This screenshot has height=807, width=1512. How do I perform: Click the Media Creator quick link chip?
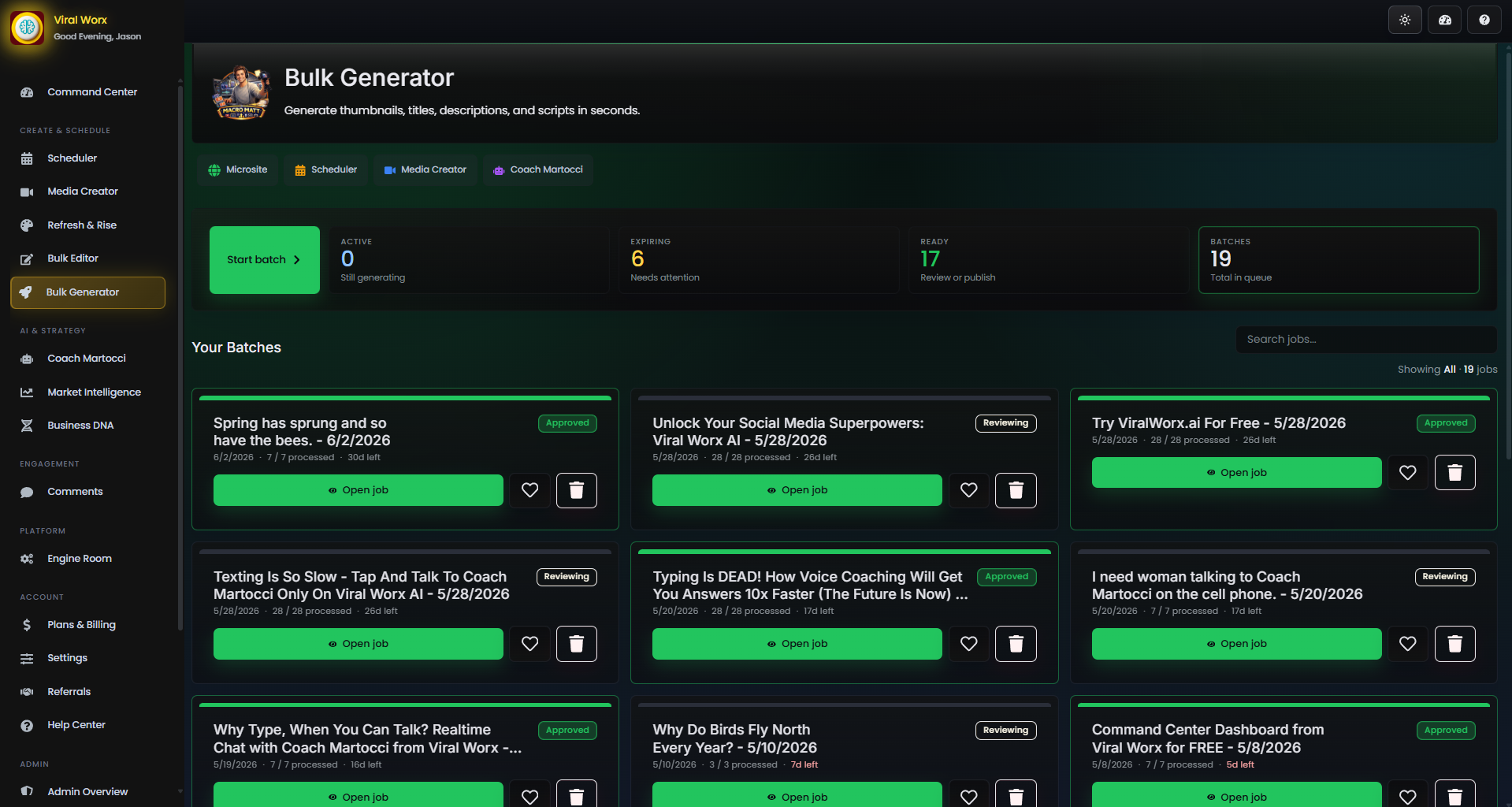(x=425, y=170)
